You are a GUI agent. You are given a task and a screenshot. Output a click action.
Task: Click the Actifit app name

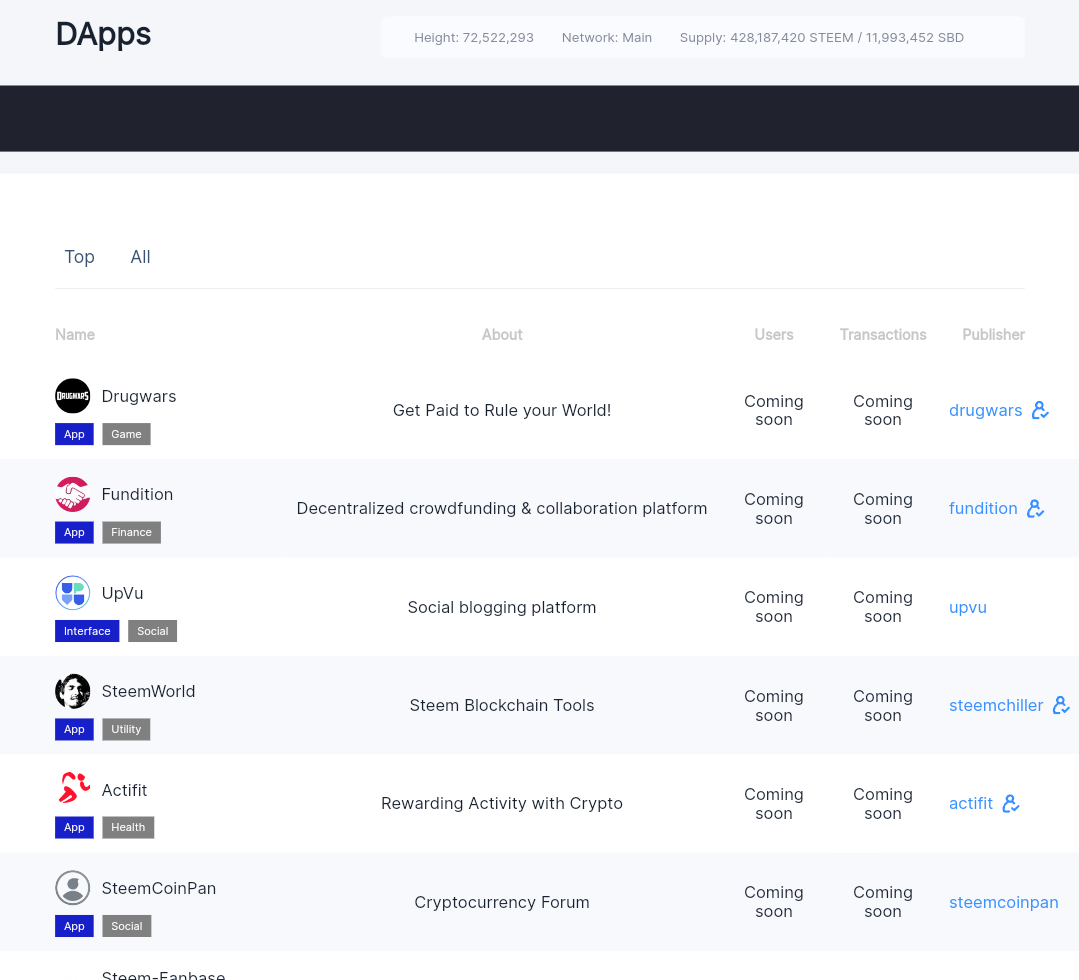tap(125, 790)
